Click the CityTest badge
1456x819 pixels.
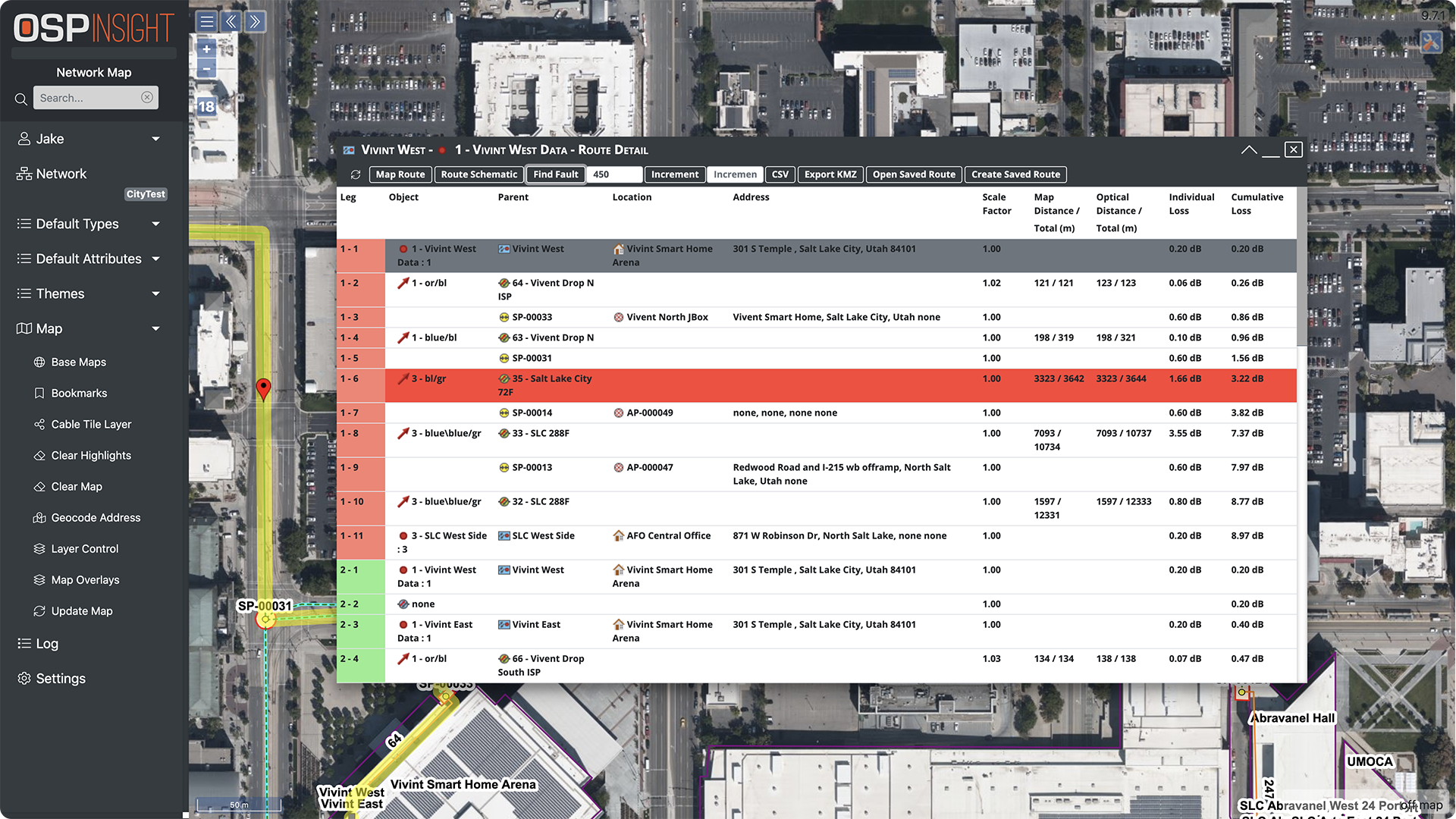pos(146,195)
